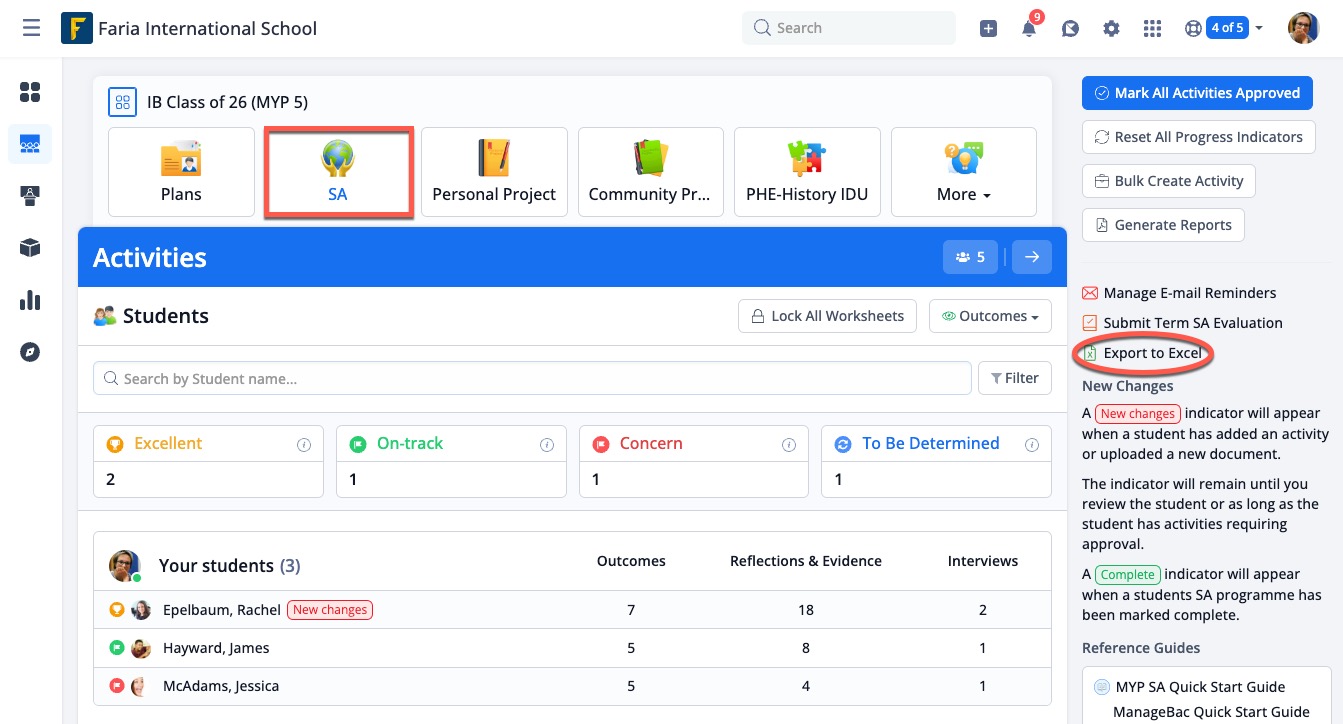Click the bar chart icon in sidebar
The height and width of the screenshot is (724, 1343).
pos(30,300)
